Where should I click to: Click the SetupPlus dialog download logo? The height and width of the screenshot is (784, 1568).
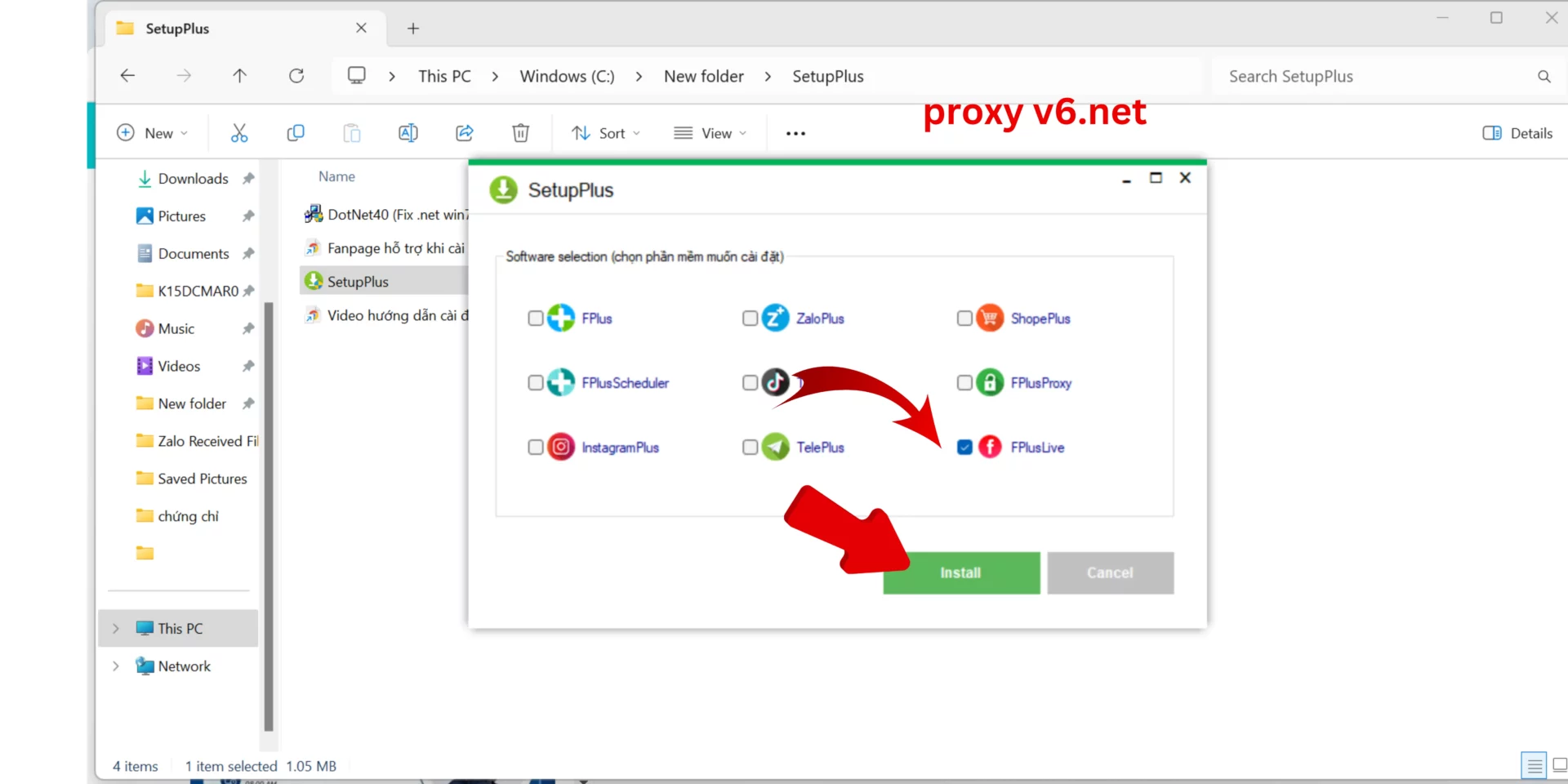pyautogui.click(x=504, y=190)
